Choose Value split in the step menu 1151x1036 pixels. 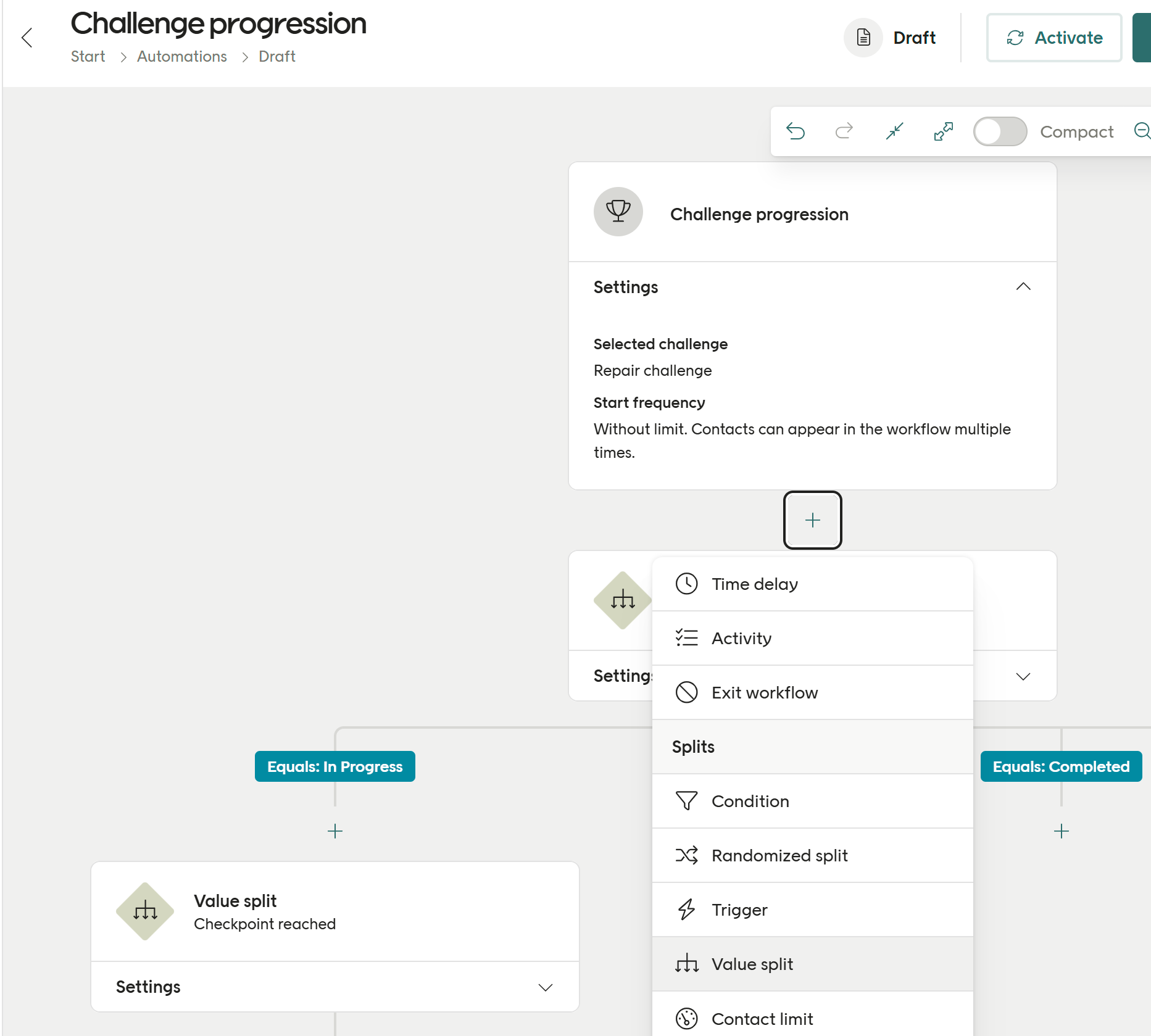[x=752, y=964]
